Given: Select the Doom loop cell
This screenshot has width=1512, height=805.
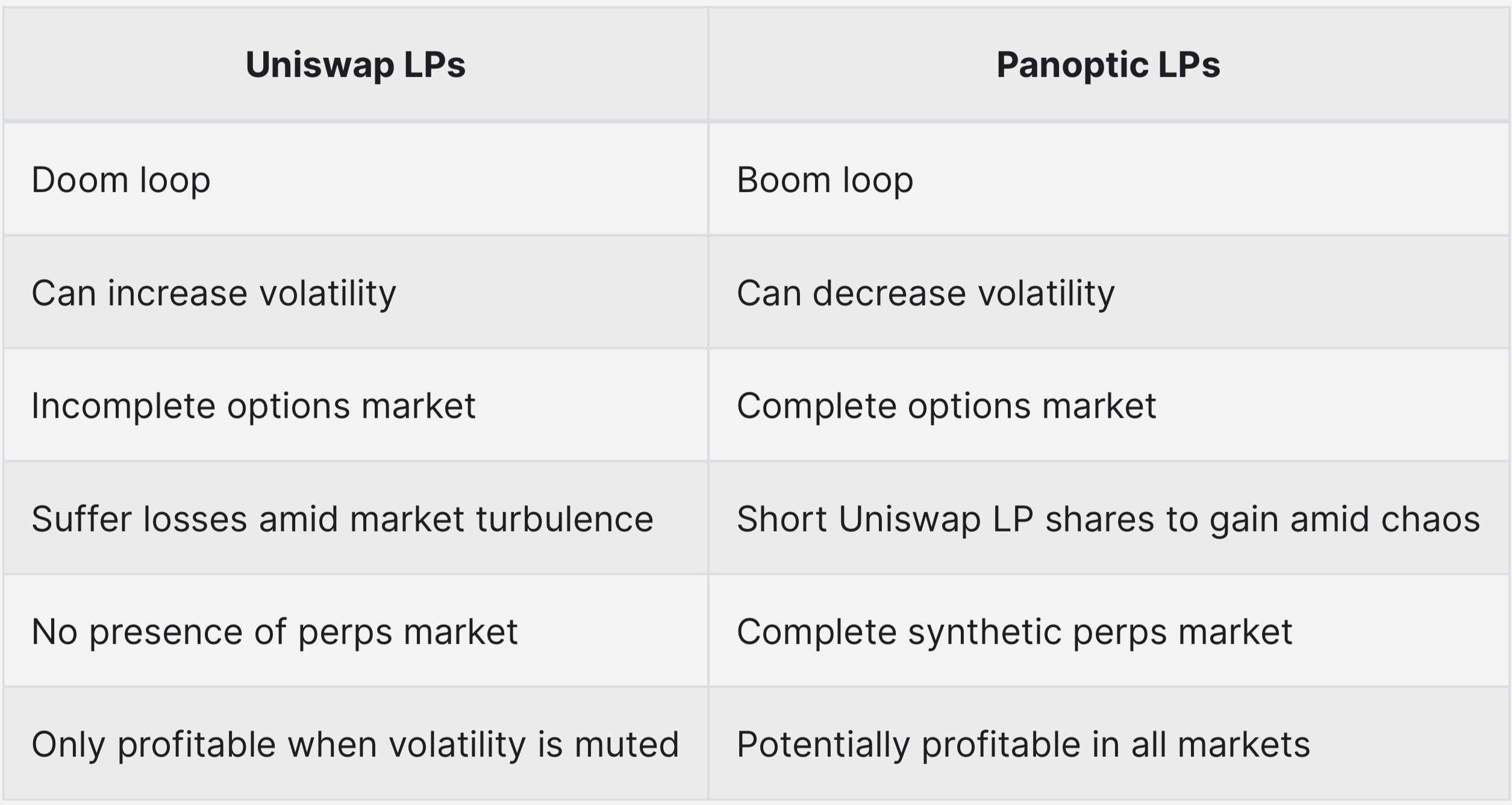Looking at the screenshot, I should pyautogui.click(x=355, y=179).
